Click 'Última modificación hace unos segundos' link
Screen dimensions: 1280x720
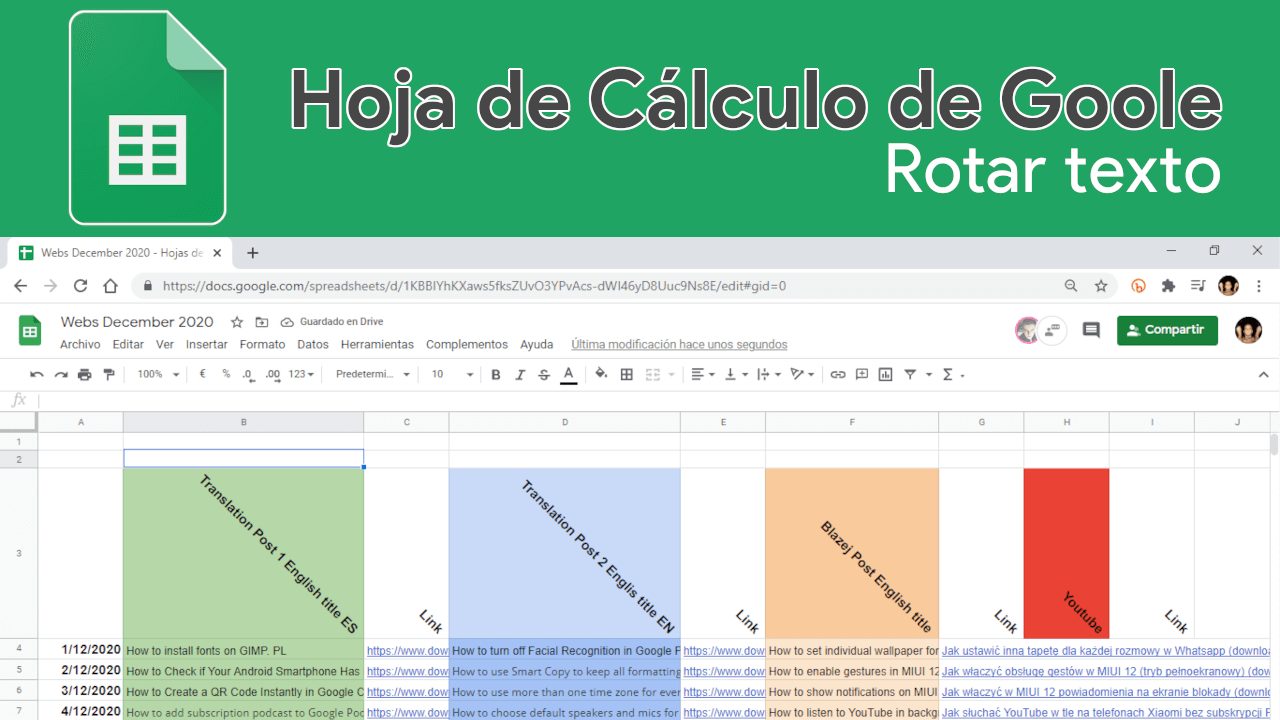[679, 344]
